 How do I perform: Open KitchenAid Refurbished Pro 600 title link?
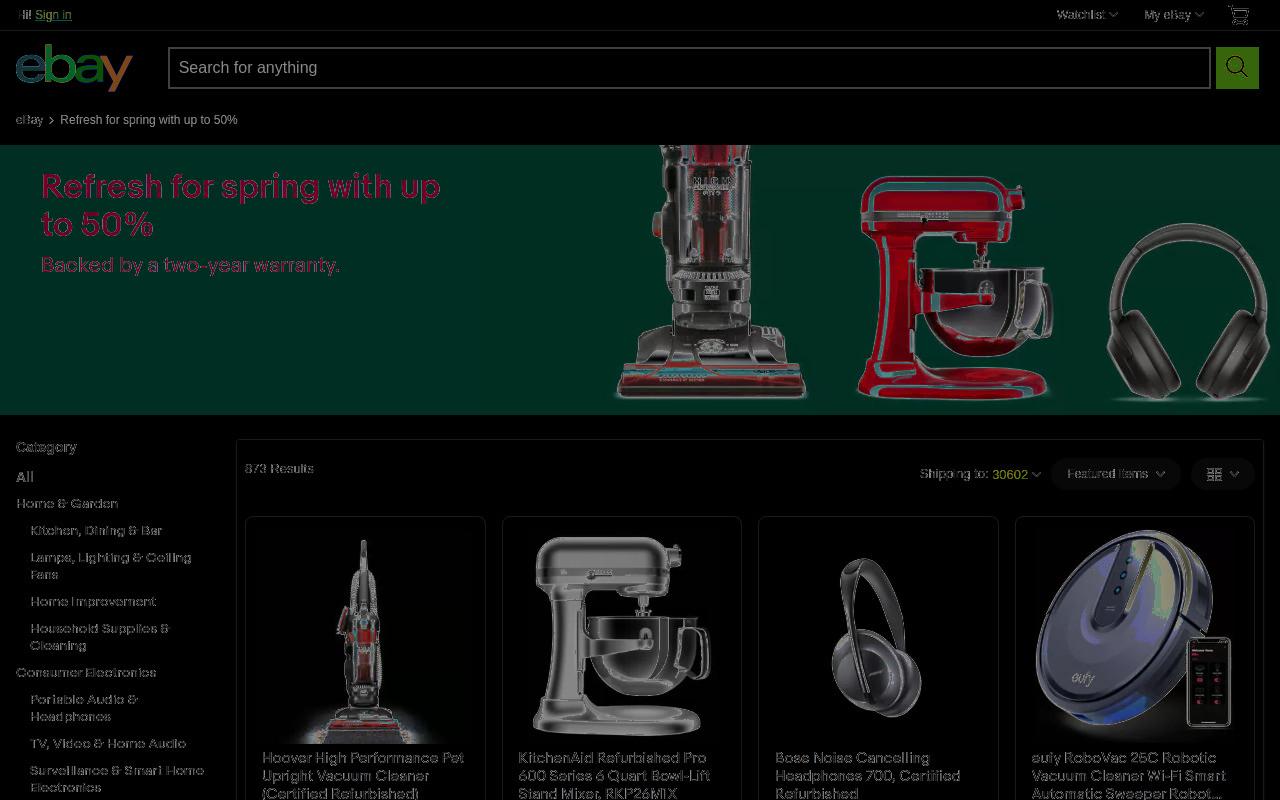614,775
